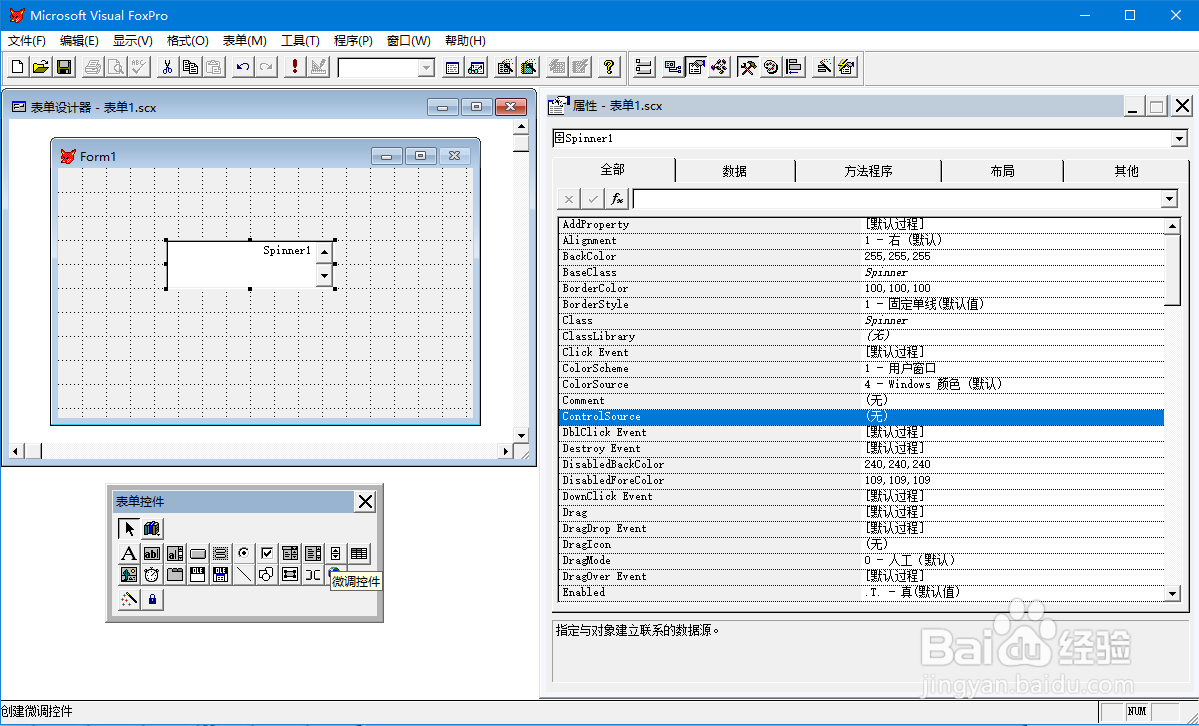Click the X cancel button beside property box

pos(568,199)
